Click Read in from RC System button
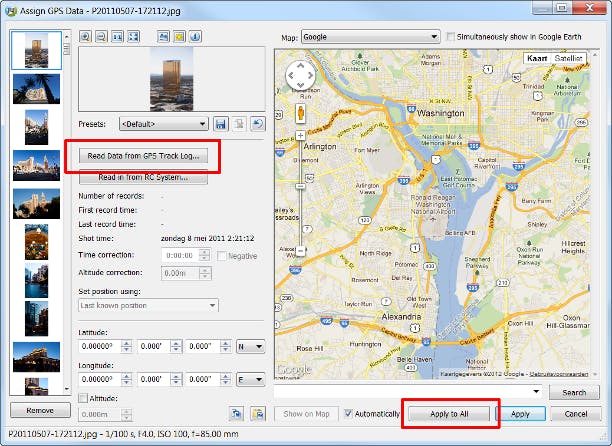Viewport: 612px width, 446px height. tap(143, 177)
